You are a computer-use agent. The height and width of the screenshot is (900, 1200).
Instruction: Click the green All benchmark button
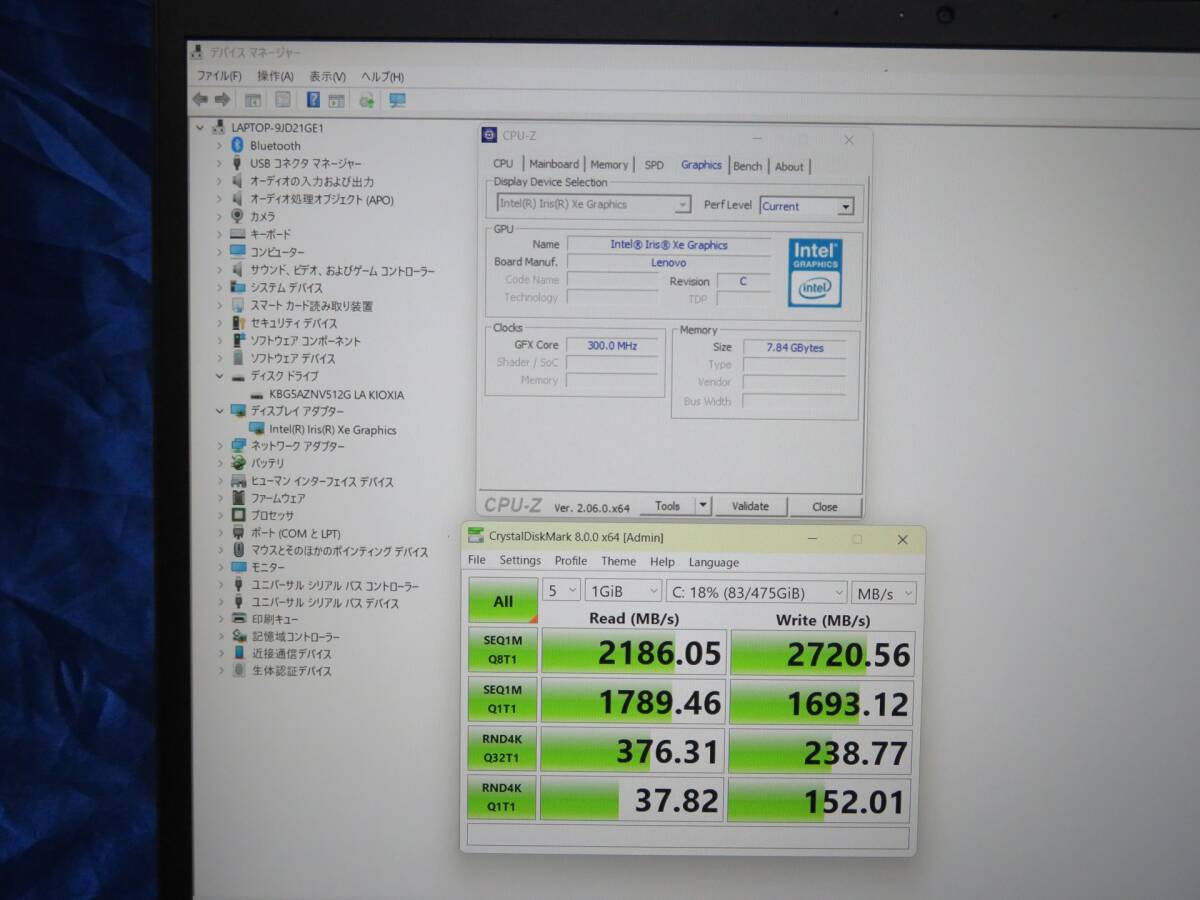503,601
